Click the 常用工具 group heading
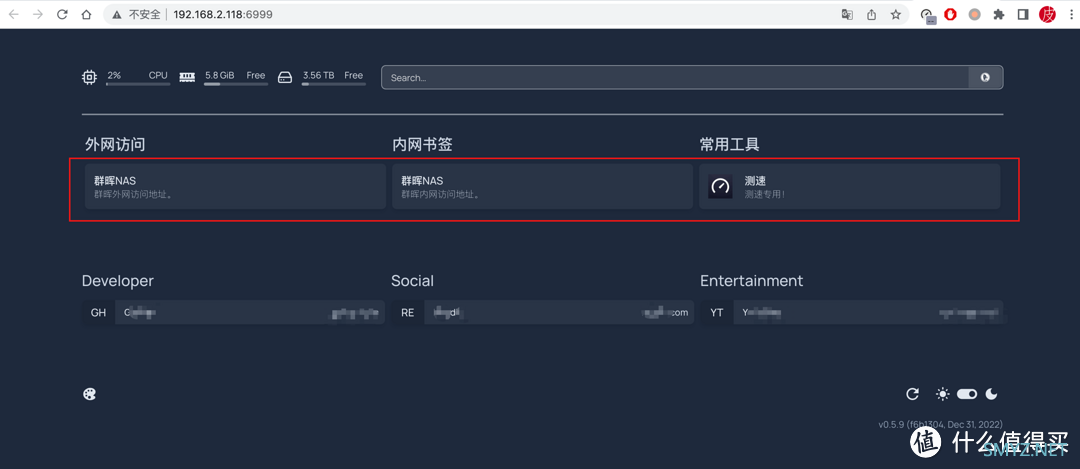 coord(729,145)
